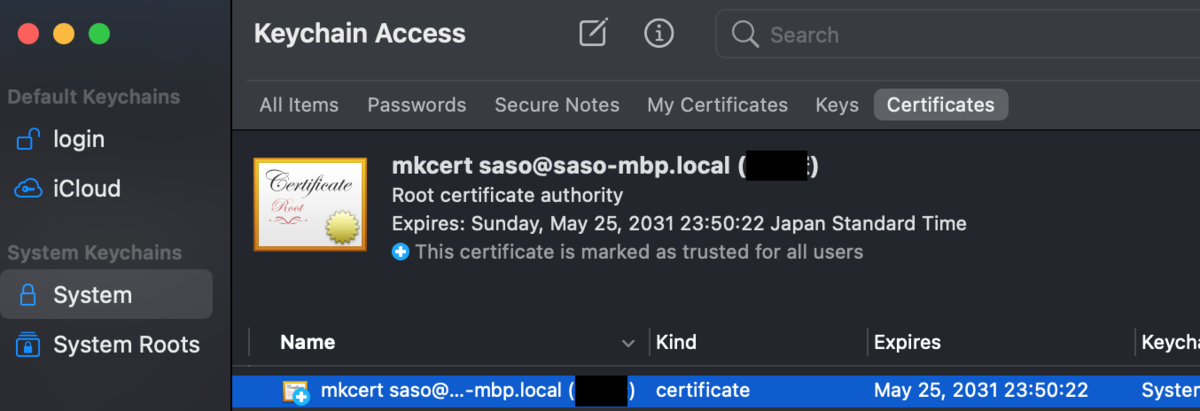This screenshot has height=411, width=1200.
Task: Click into the Search field
Action: click(x=958, y=35)
